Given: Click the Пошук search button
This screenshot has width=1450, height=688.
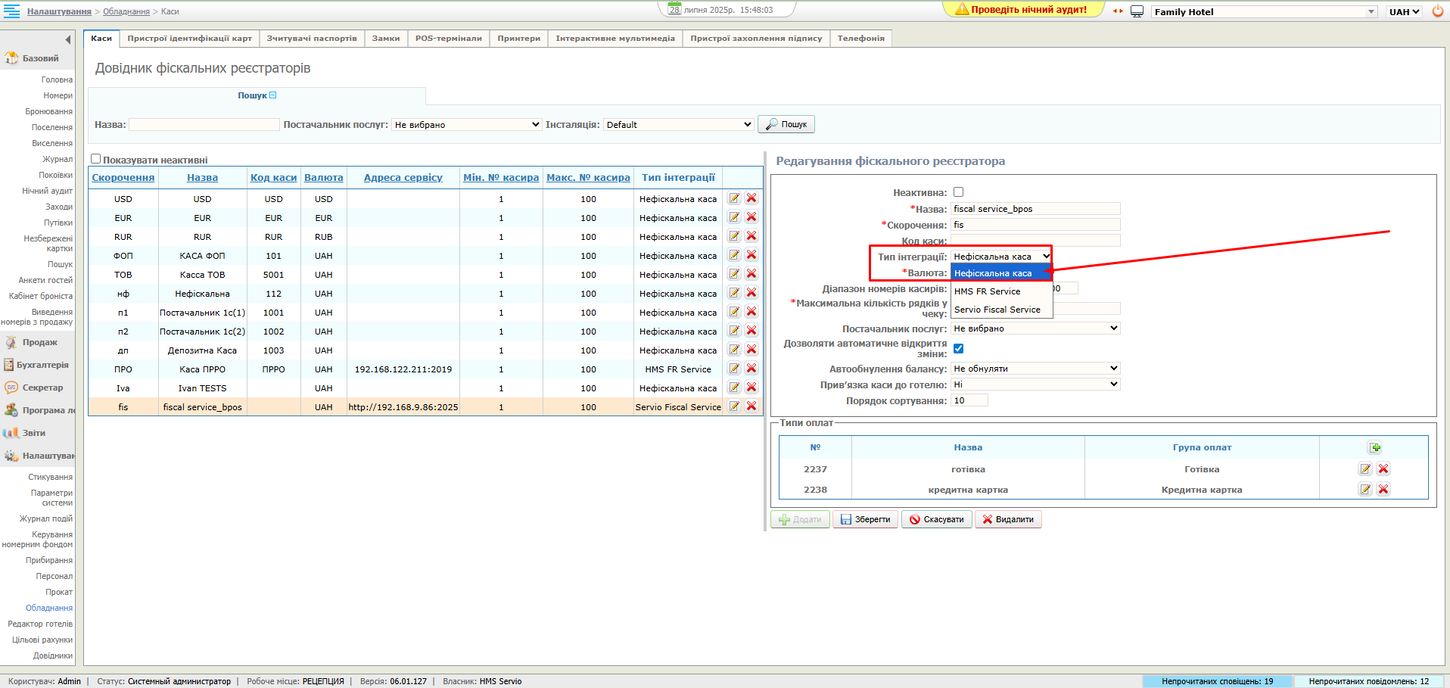Looking at the screenshot, I should 786,125.
